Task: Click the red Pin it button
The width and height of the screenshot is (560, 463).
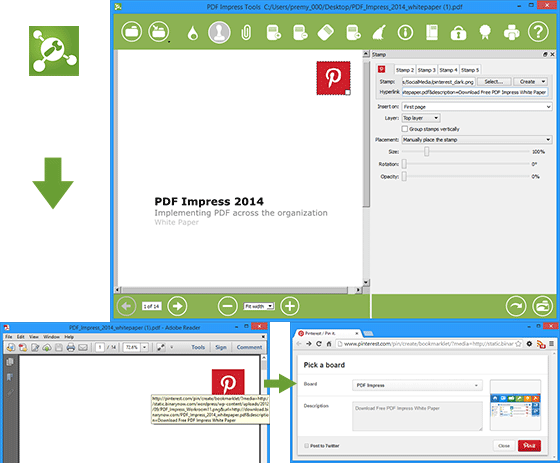Action: (x=529, y=445)
